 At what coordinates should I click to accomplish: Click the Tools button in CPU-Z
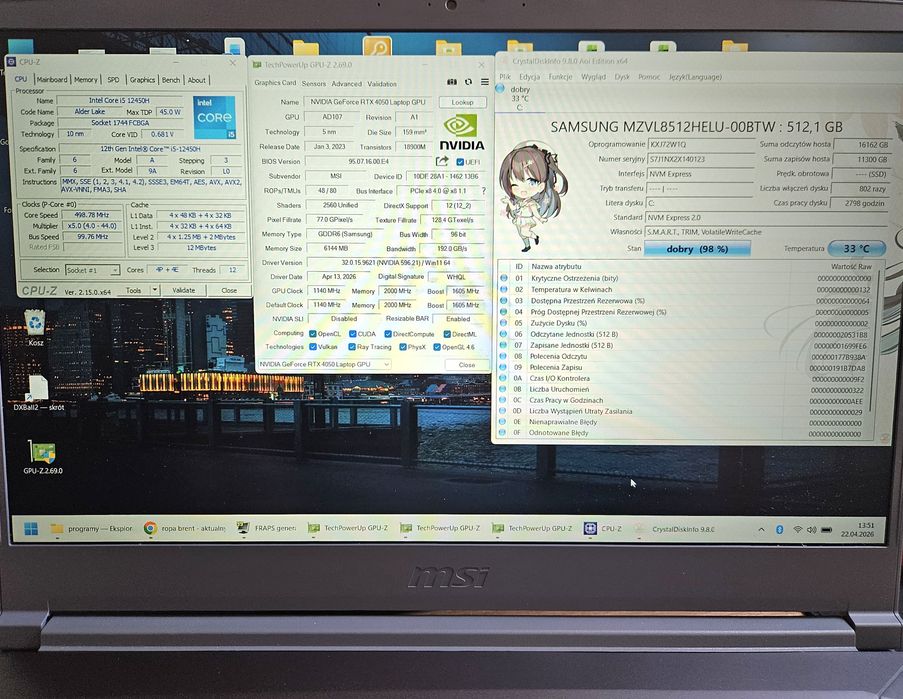(134, 290)
